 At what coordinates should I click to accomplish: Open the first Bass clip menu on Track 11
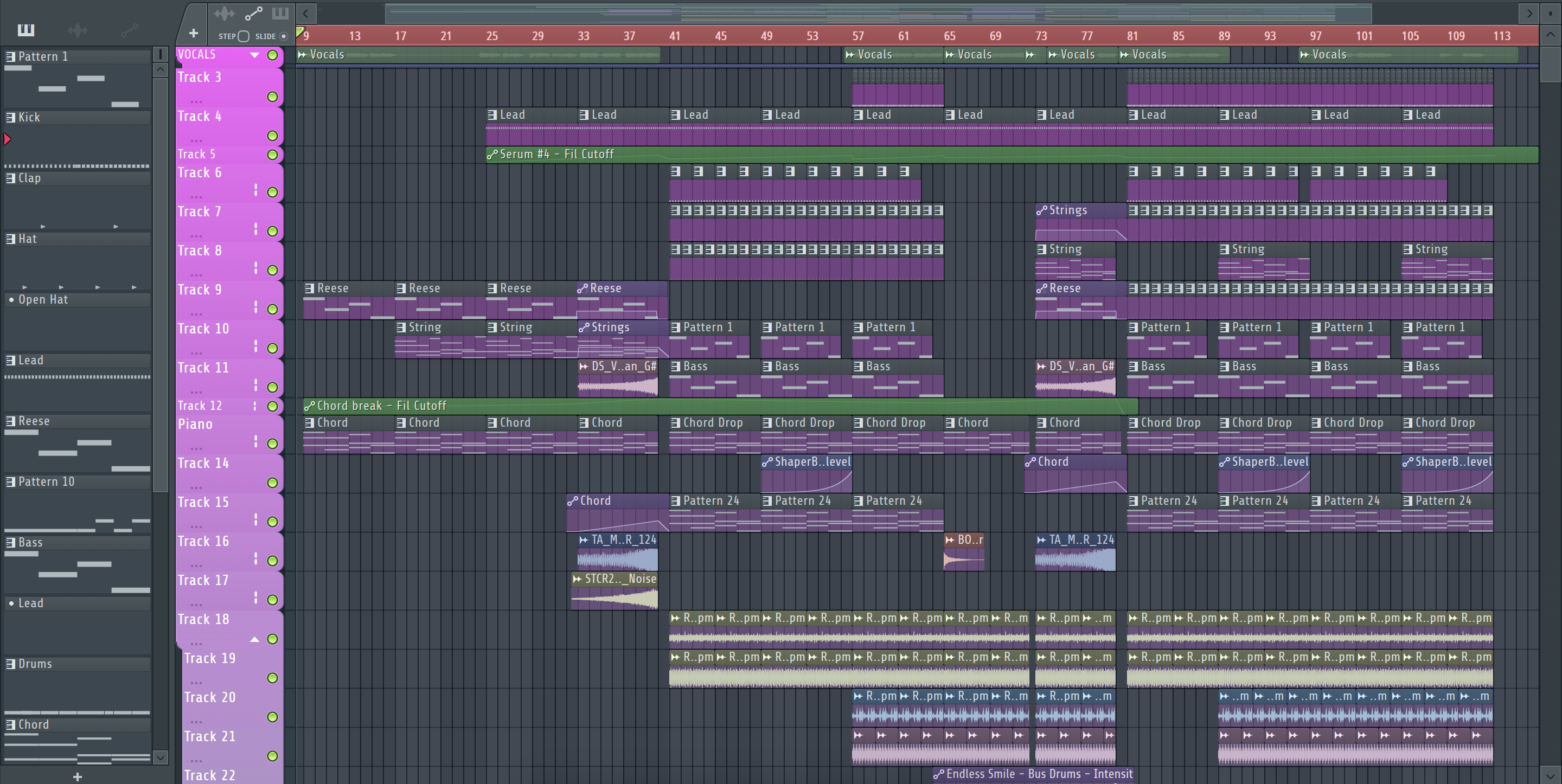click(675, 366)
